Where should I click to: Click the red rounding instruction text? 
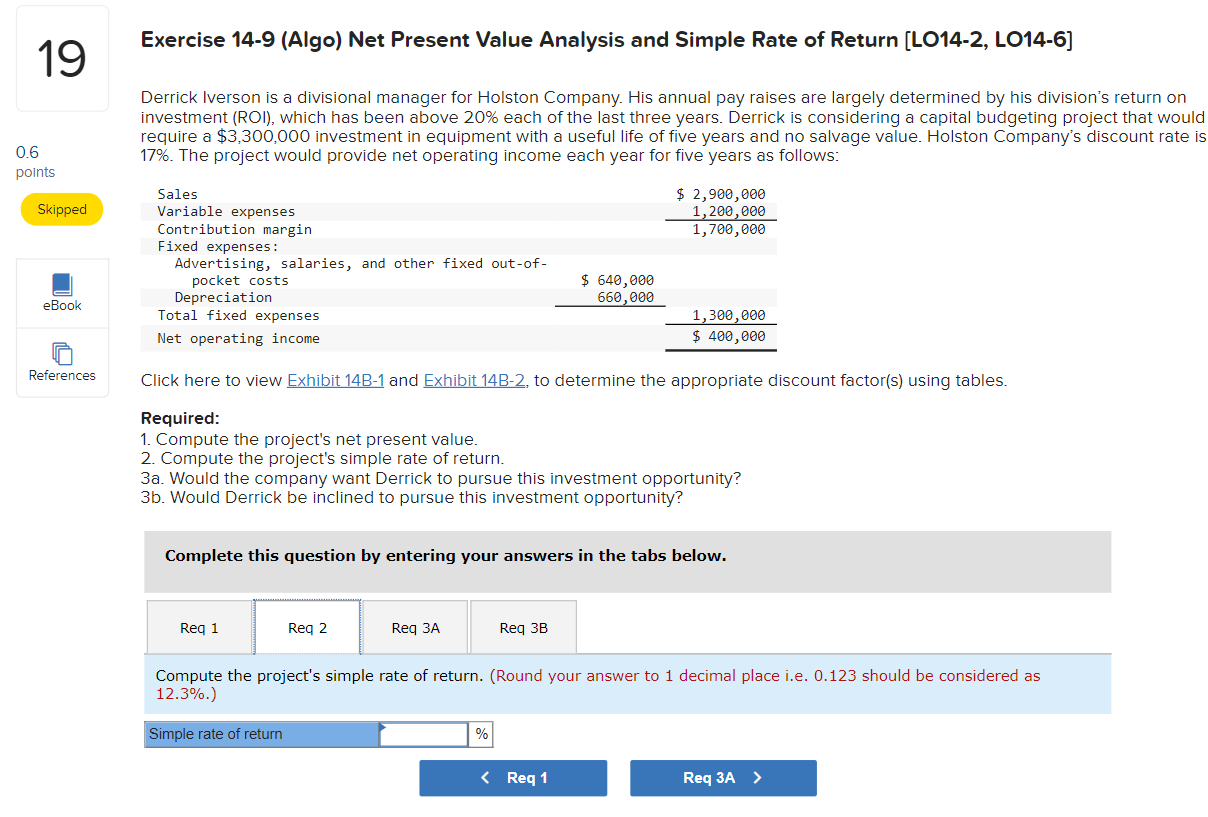pos(598,684)
